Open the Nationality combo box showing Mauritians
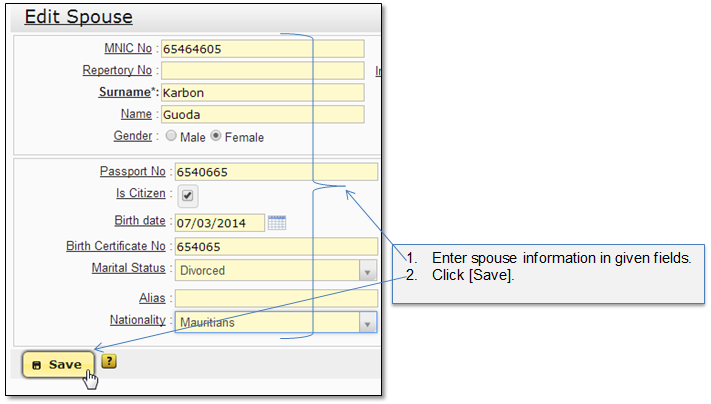711x404 pixels. 276,322
